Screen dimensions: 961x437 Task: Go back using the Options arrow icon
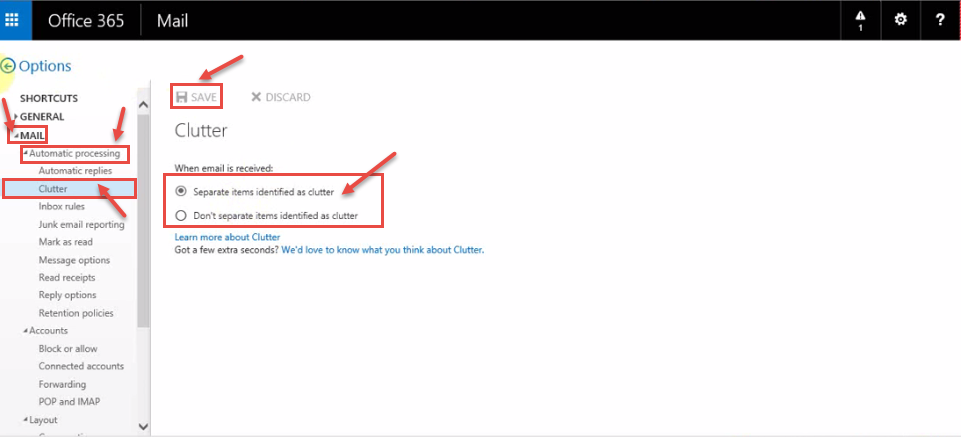[8, 66]
